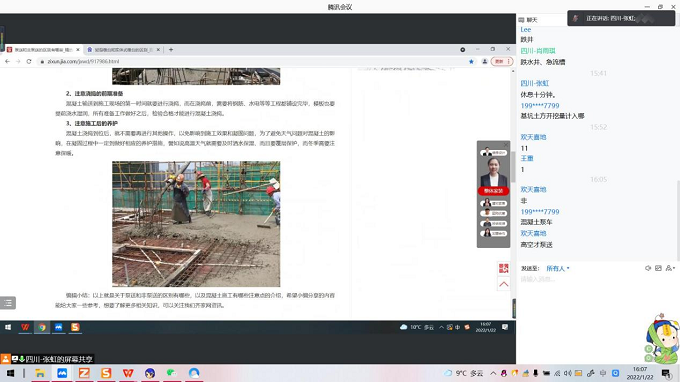Open the page outline menu button

coord(8,303)
